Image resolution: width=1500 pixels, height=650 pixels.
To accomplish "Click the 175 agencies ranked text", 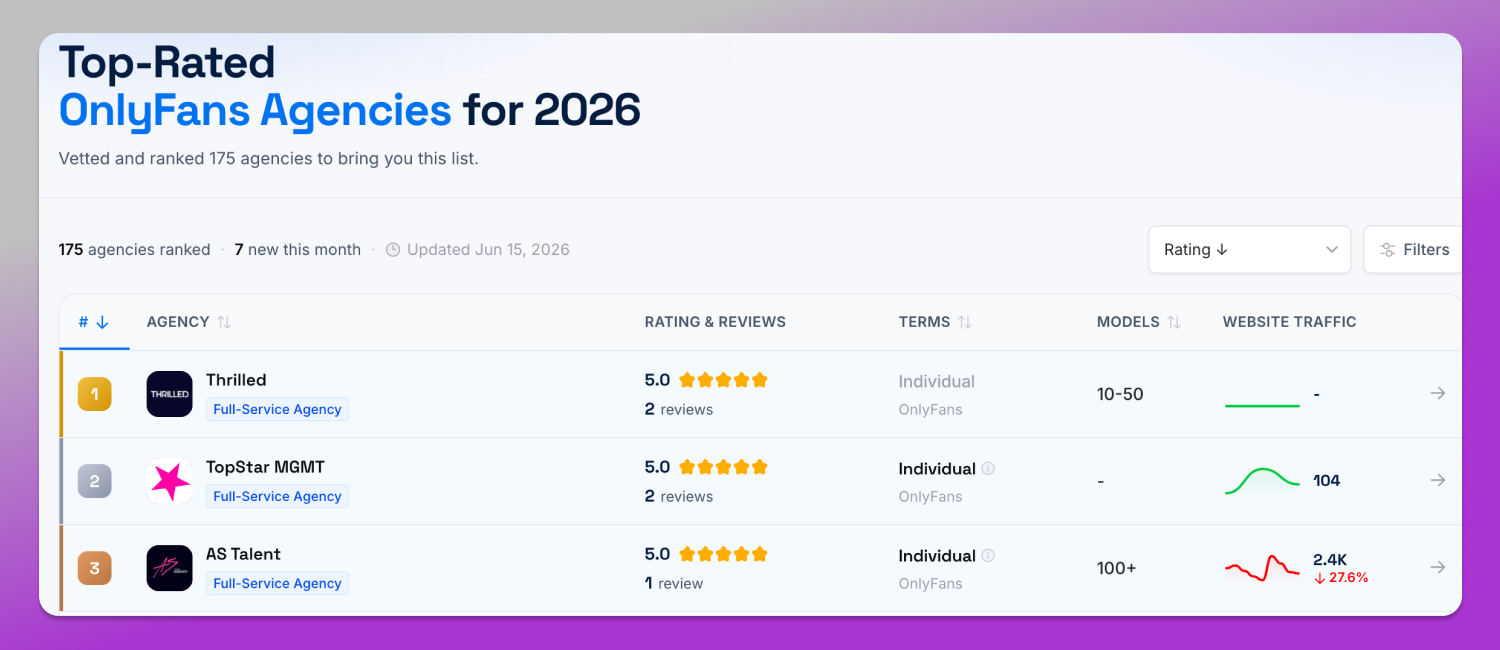I will point(134,250).
